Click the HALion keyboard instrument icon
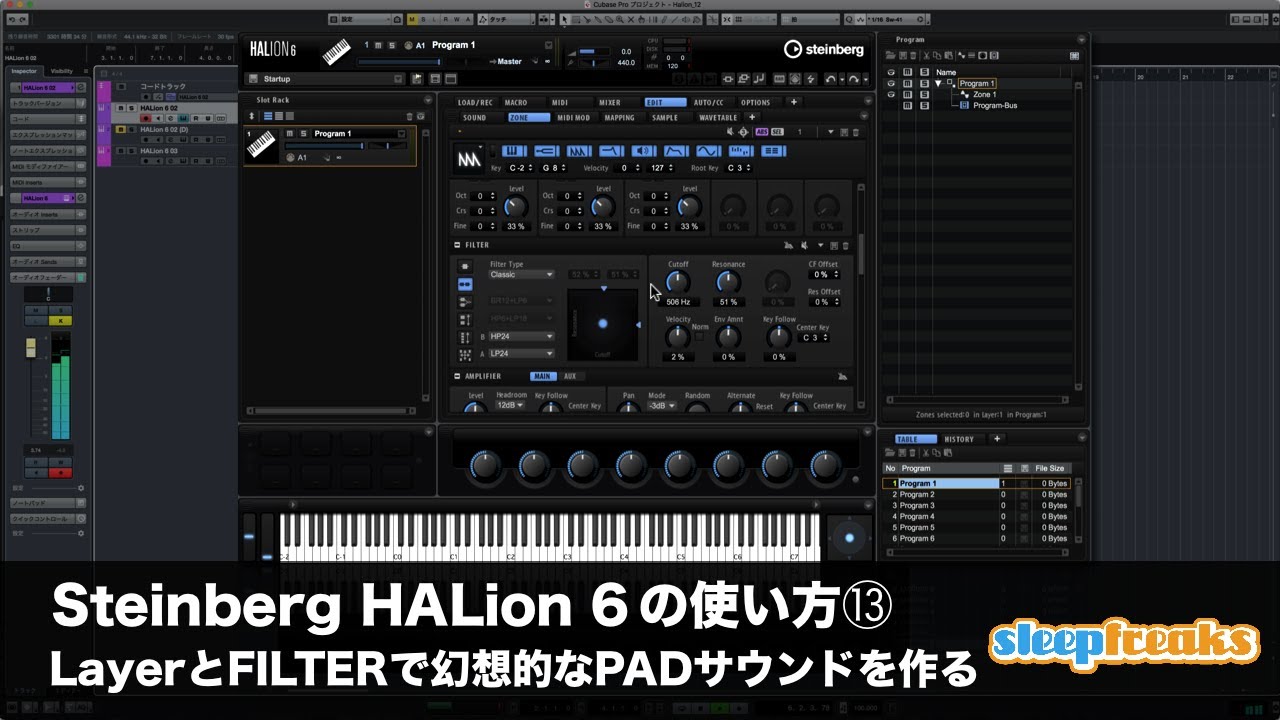 336,54
